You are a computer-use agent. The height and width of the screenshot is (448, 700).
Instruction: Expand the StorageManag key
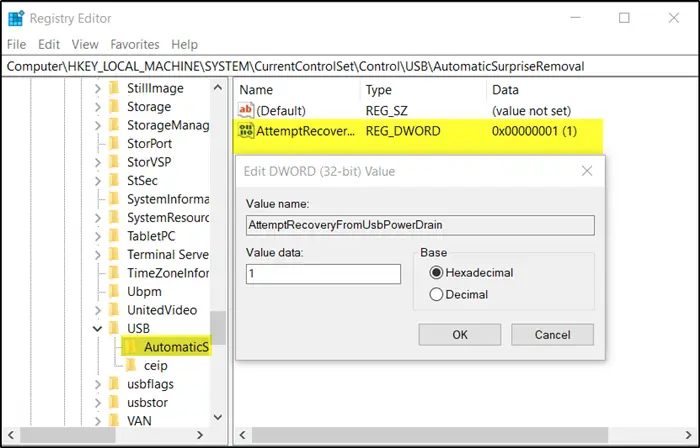click(x=98, y=125)
